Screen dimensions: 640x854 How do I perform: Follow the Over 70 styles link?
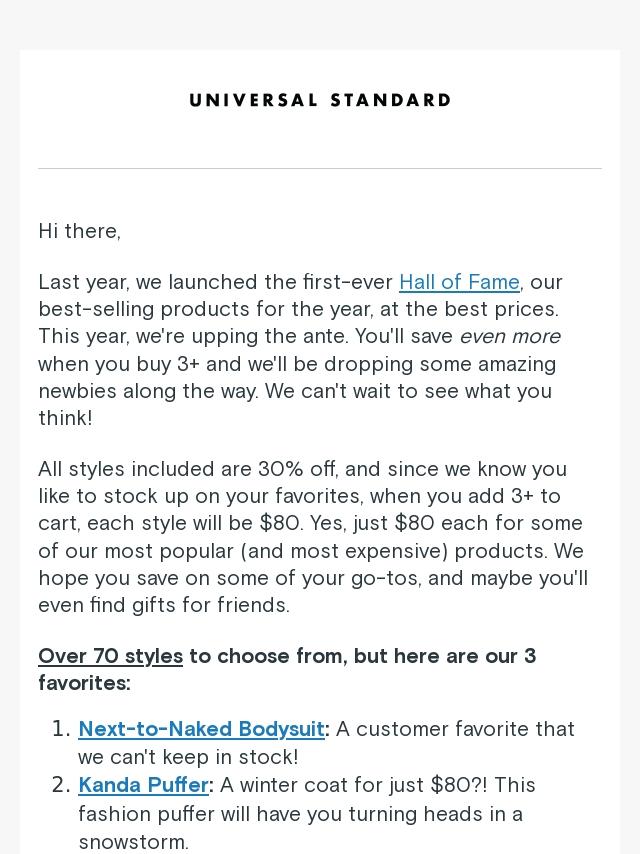pyautogui.click(x=111, y=656)
